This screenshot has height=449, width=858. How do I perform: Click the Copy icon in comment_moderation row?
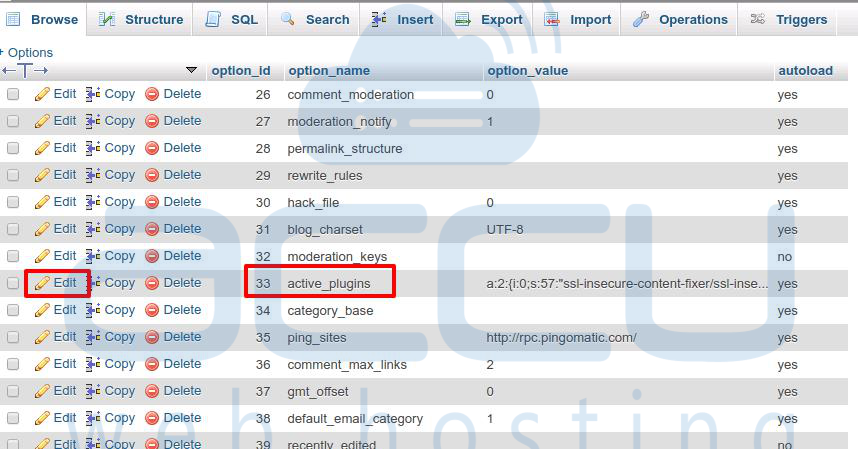(93, 94)
